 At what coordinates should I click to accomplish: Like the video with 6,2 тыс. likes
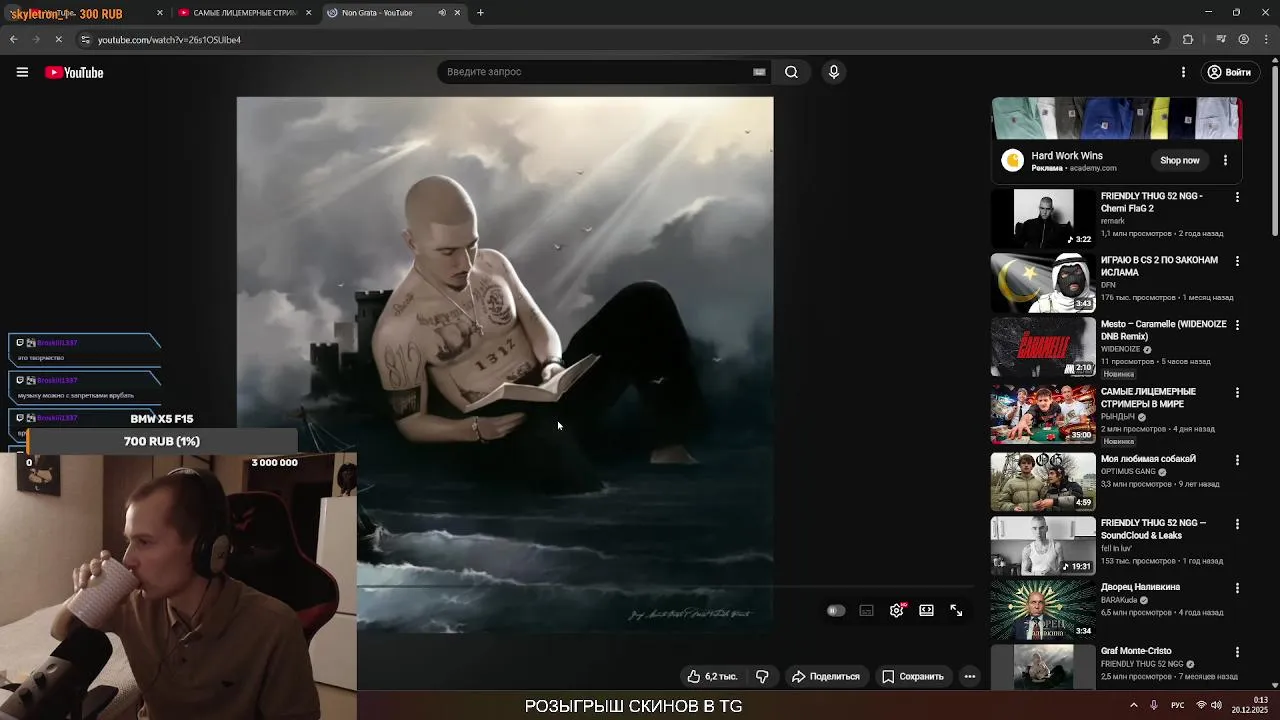[712, 676]
